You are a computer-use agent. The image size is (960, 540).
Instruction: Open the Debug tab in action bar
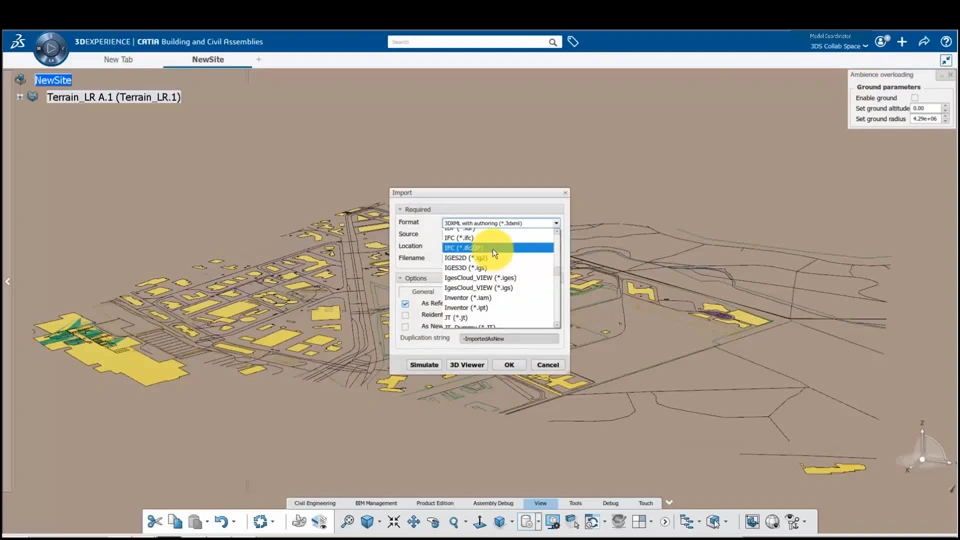tap(610, 503)
